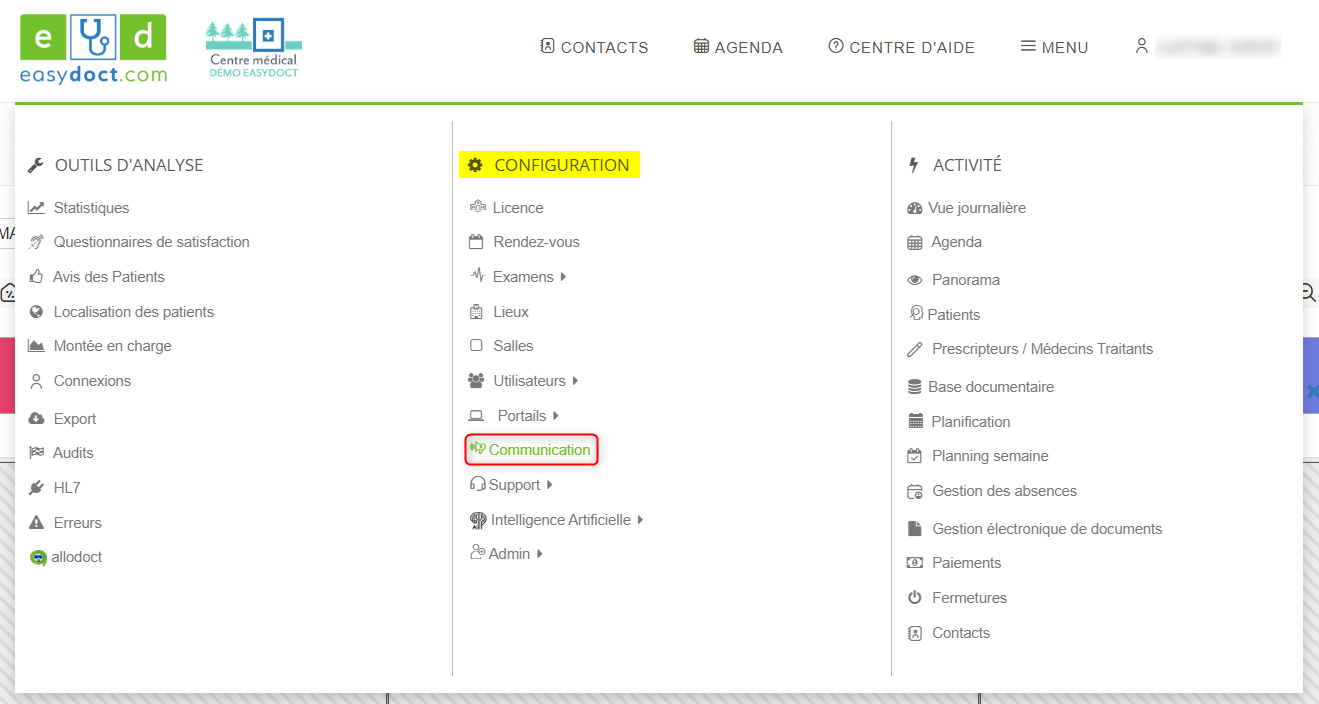This screenshot has width=1319, height=704.
Task: Open Questionnaires de satisfaction
Action: tap(151, 242)
